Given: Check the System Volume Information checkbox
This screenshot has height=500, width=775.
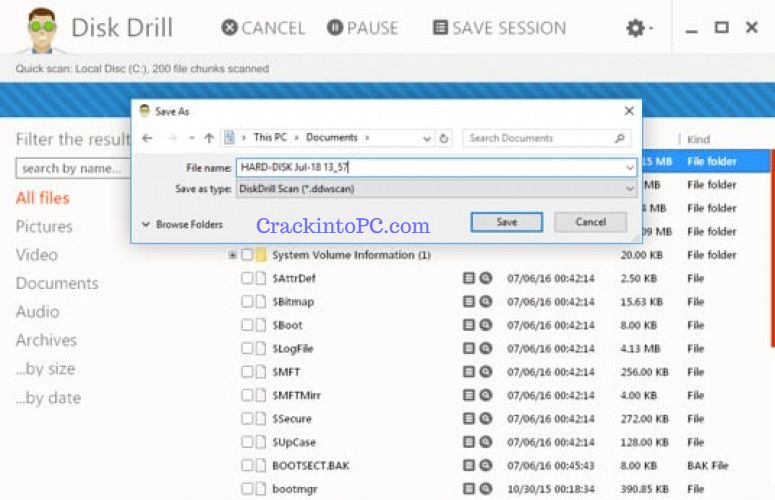Looking at the screenshot, I should [x=247, y=255].
